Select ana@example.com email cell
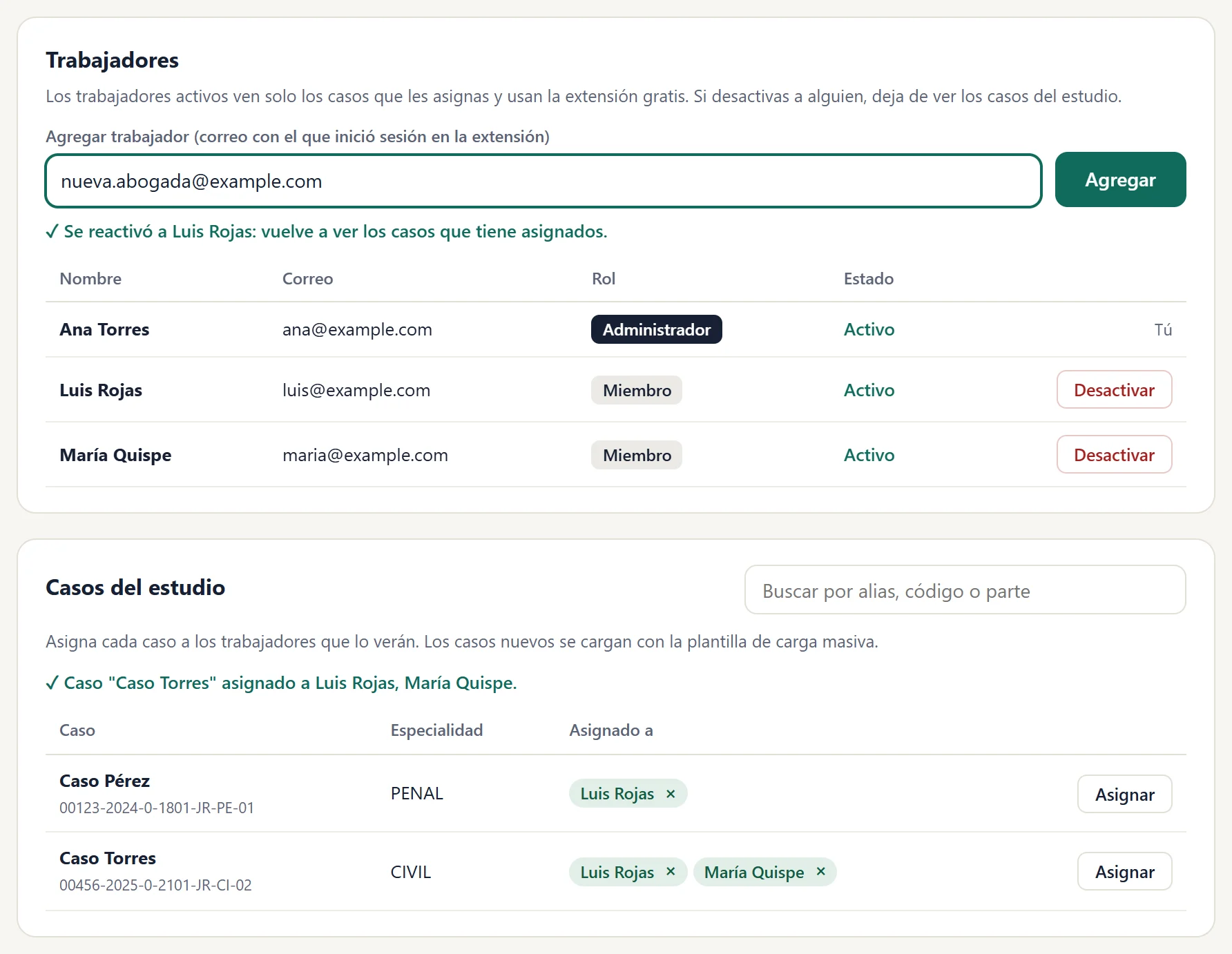The height and width of the screenshot is (954, 1232). pyautogui.click(x=357, y=329)
